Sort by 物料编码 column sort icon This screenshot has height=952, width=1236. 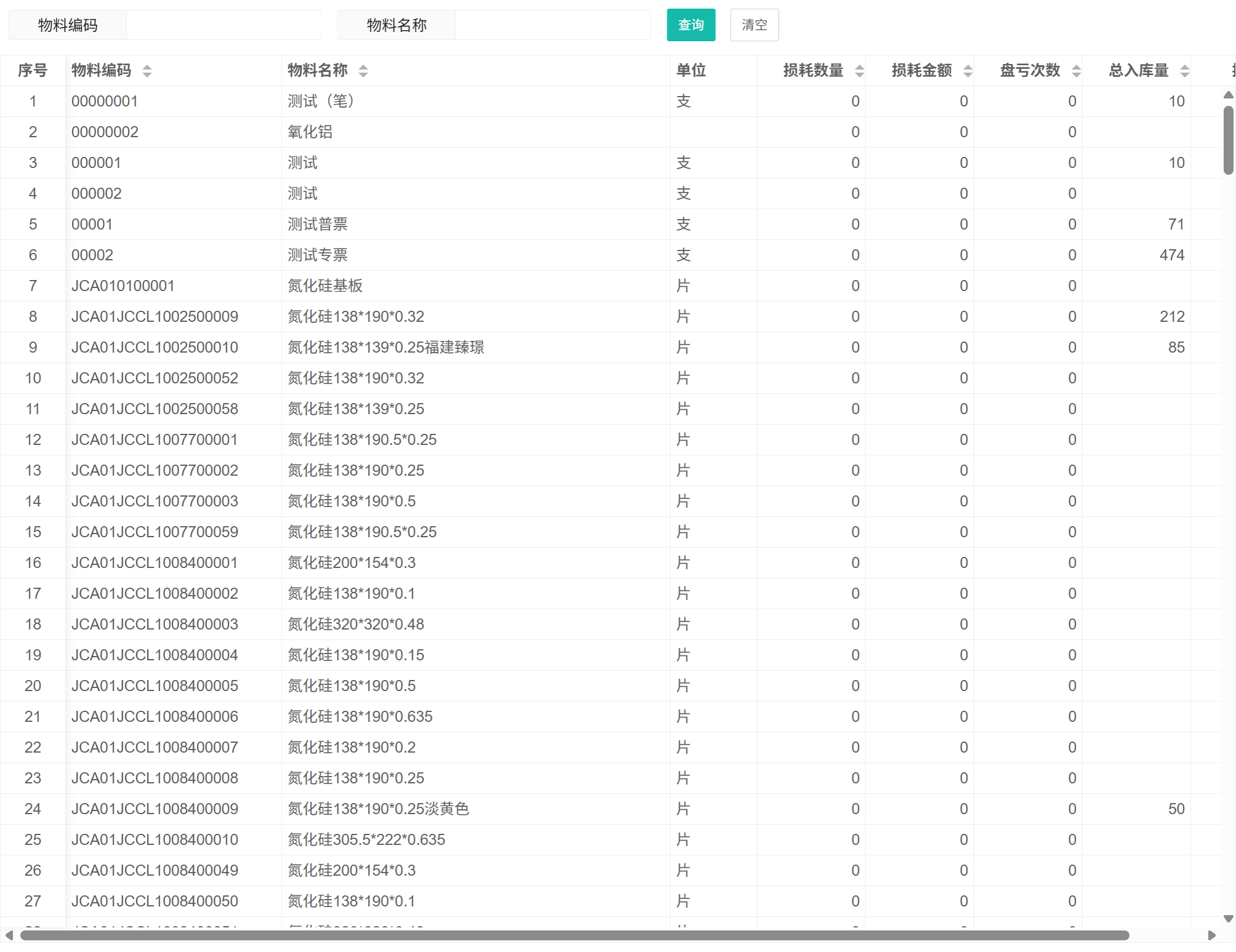(146, 71)
